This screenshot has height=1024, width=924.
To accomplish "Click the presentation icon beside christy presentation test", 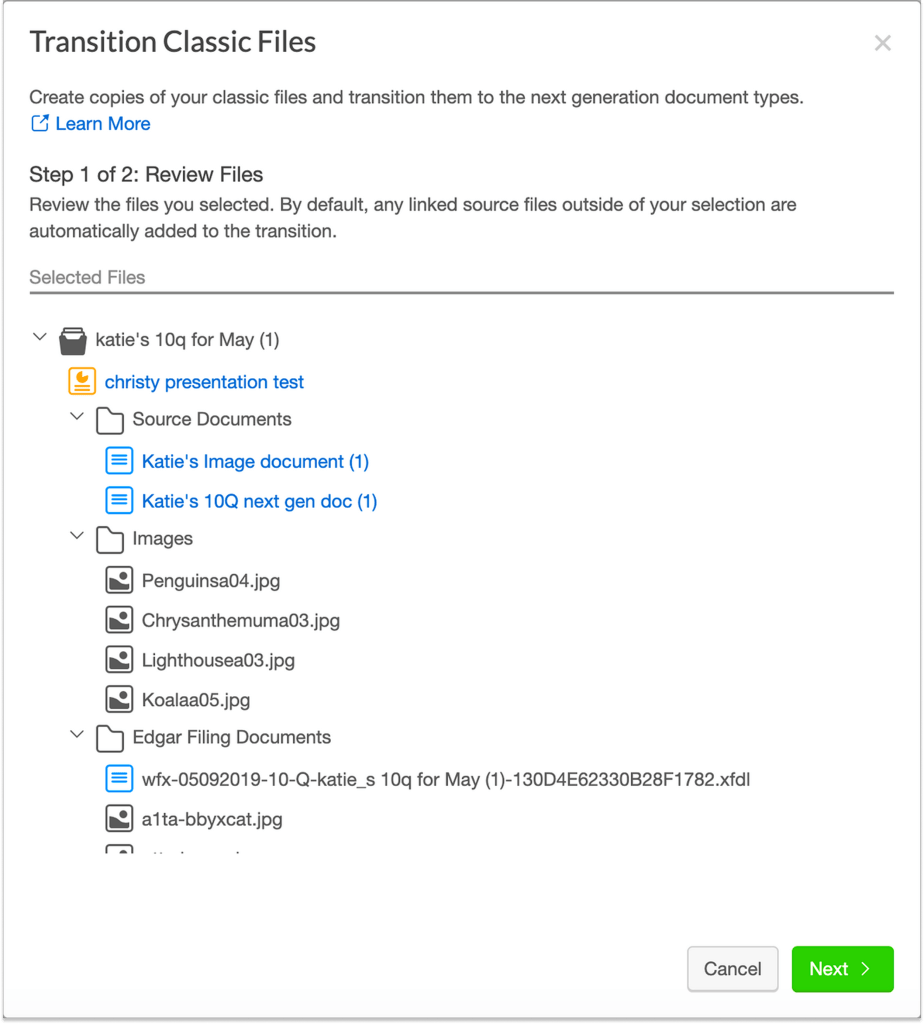I will pos(81,381).
